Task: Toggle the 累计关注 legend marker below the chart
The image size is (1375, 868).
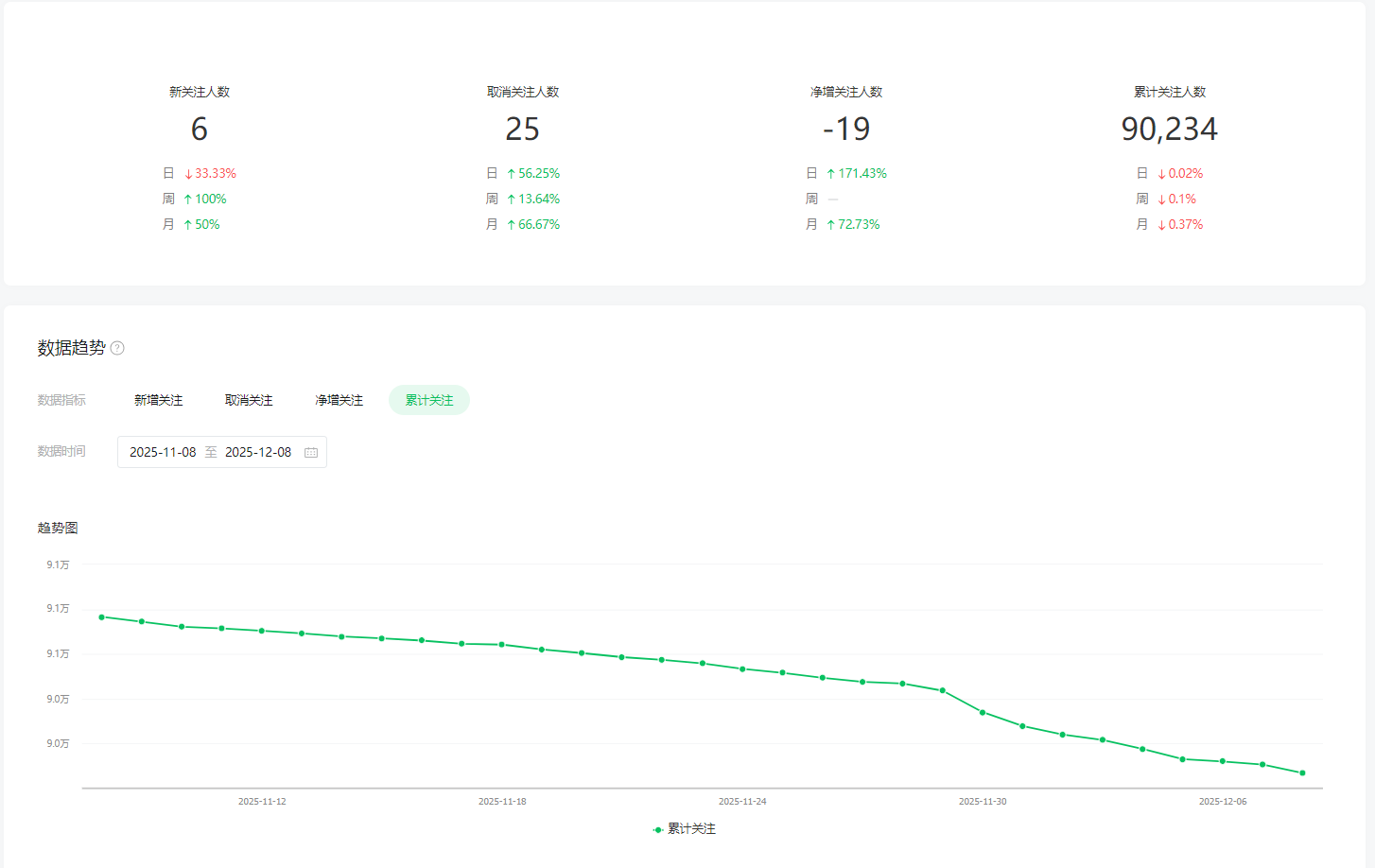Action: click(657, 829)
